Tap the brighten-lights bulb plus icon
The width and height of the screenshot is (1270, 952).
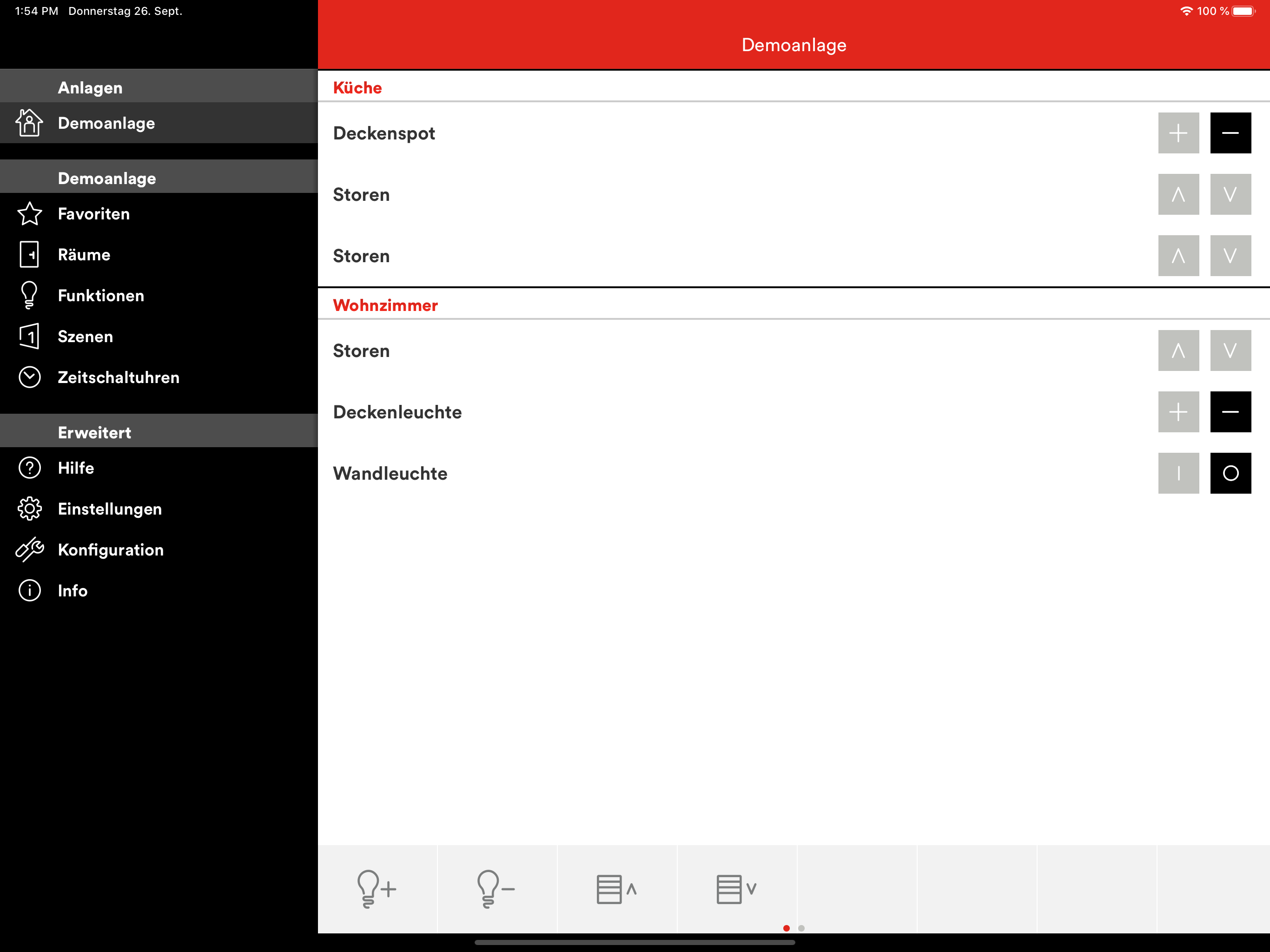click(x=377, y=888)
